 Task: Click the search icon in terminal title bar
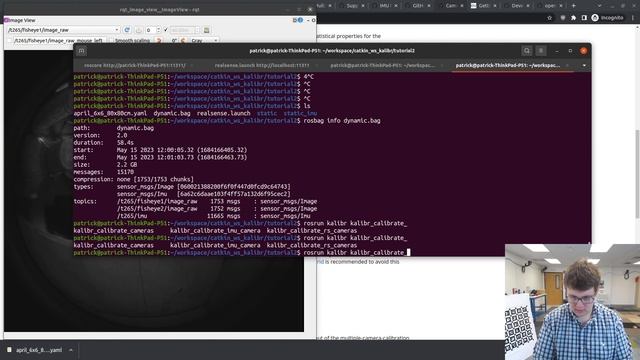coord(527,51)
